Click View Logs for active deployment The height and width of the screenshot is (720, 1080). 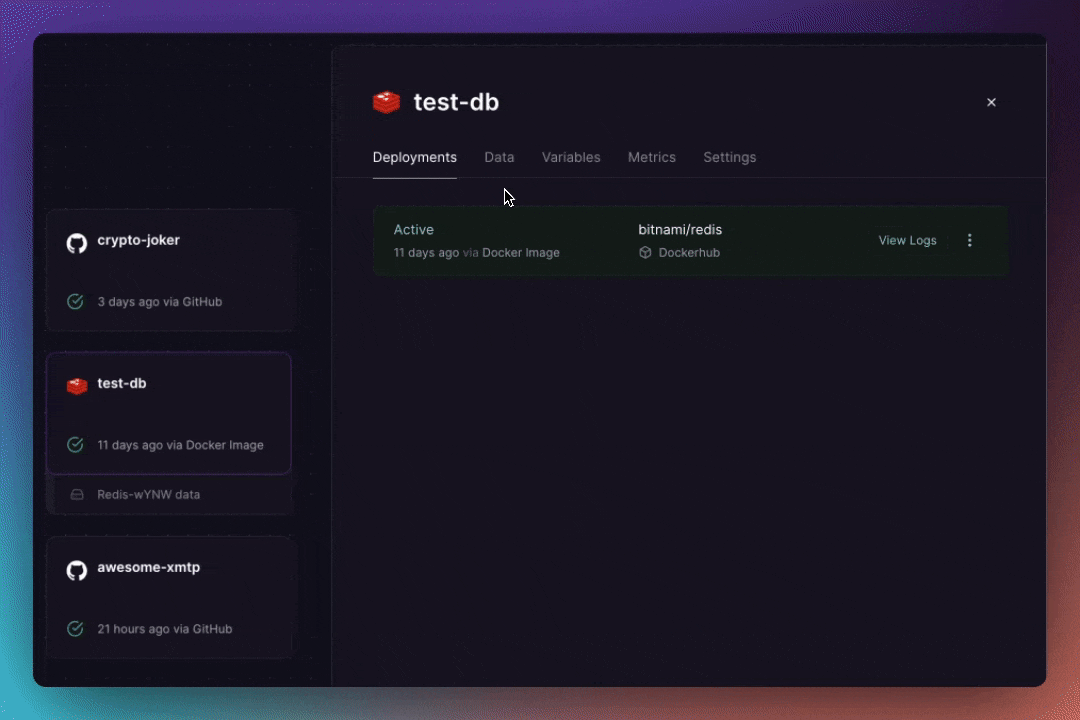click(x=907, y=240)
